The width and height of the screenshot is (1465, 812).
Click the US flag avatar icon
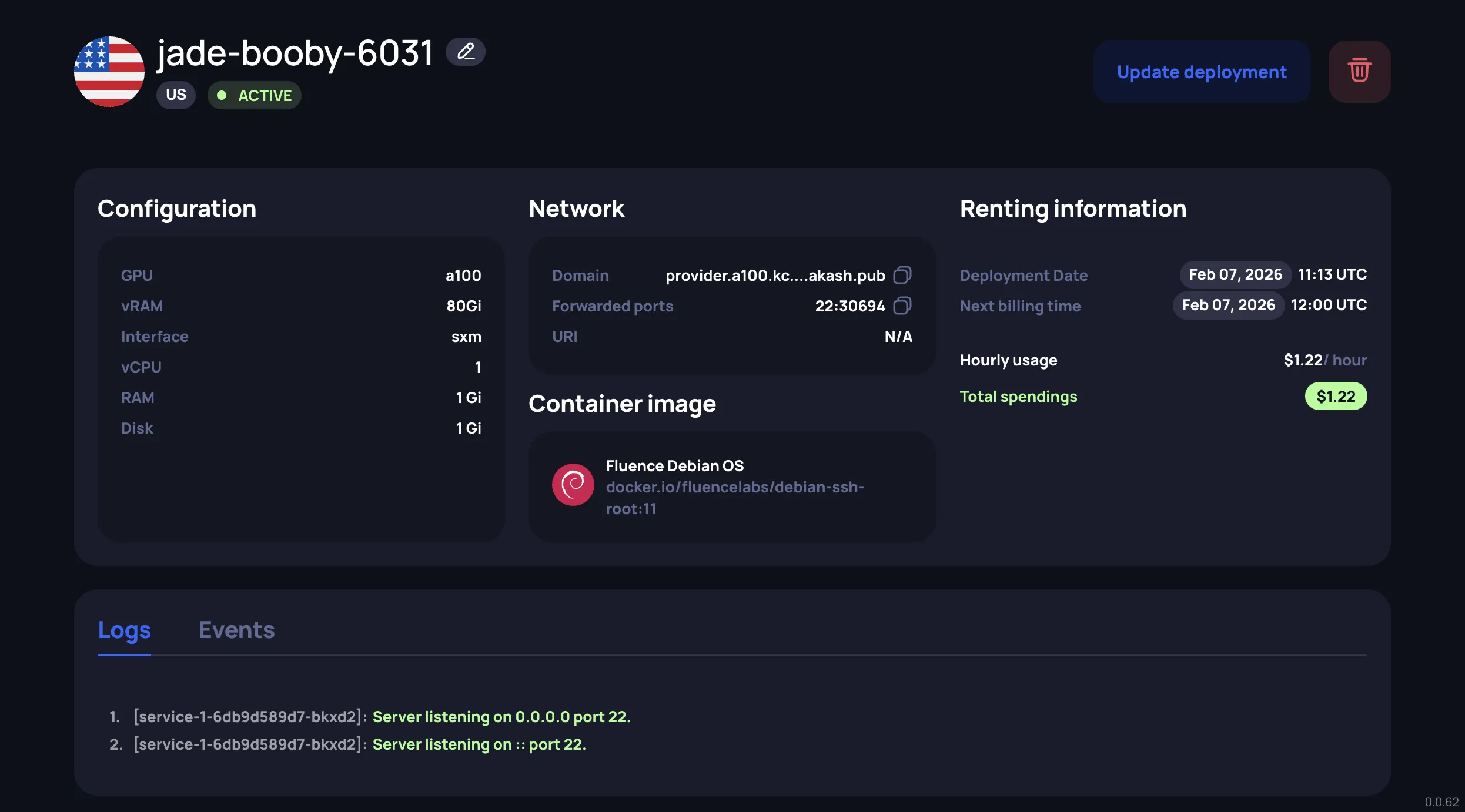(x=109, y=72)
